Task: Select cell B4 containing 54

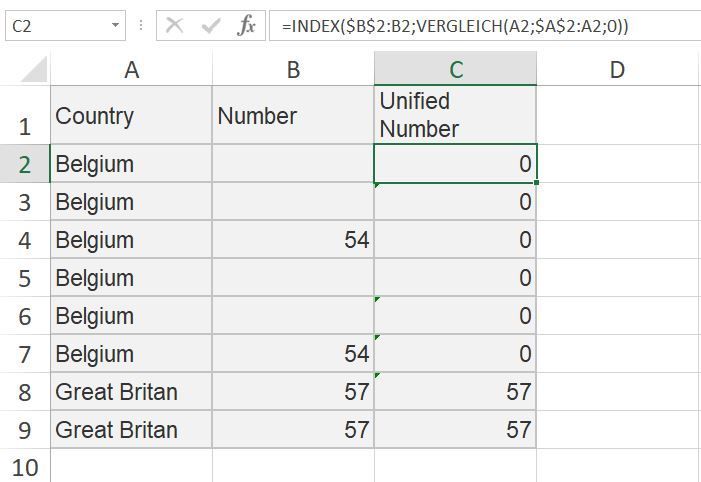Action: click(293, 240)
